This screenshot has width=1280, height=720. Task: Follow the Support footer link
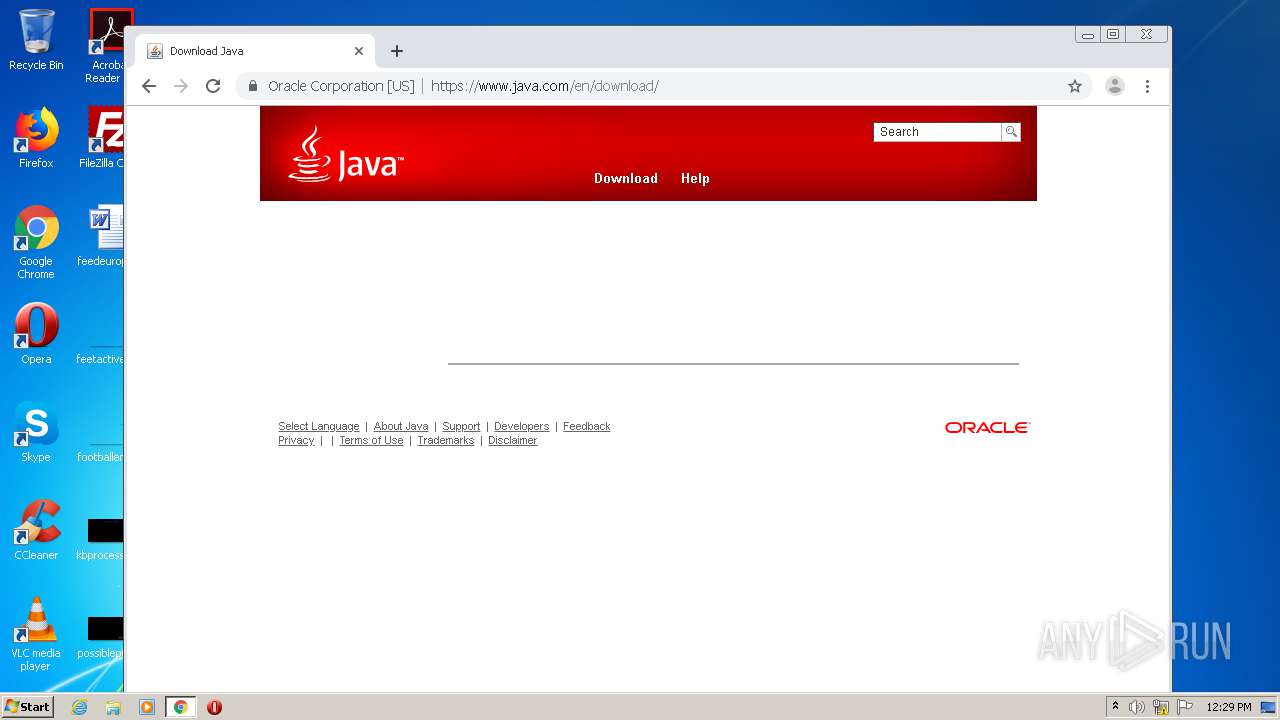click(x=461, y=426)
